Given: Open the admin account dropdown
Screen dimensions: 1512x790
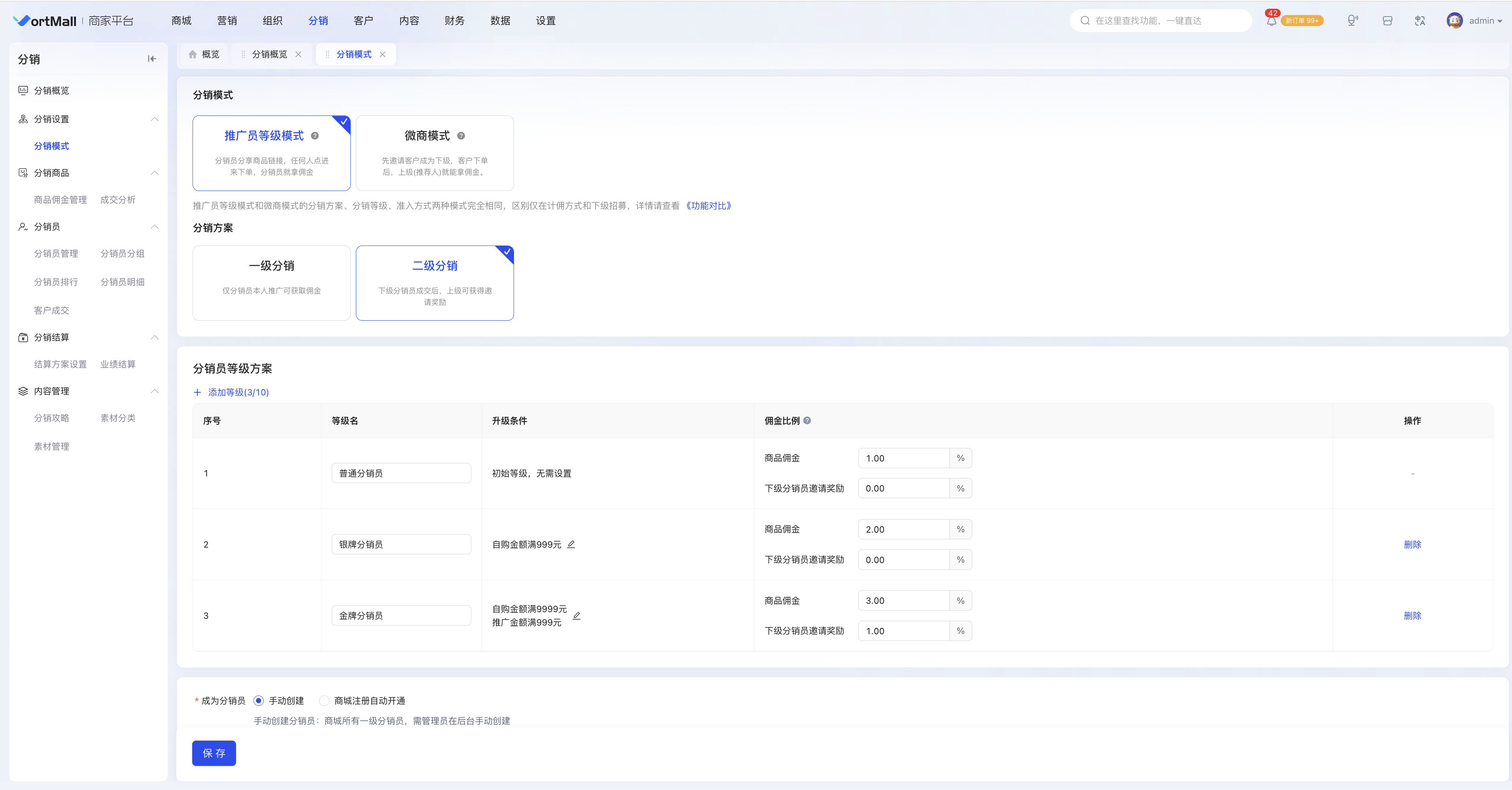Looking at the screenshot, I should 1474,21.
